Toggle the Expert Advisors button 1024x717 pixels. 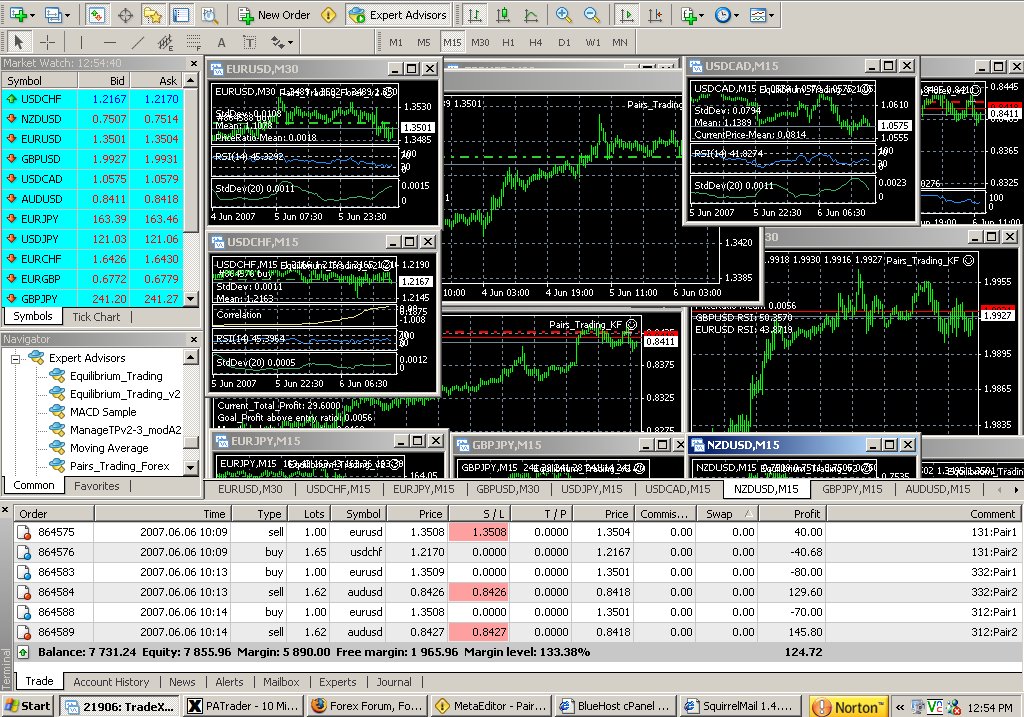pyautogui.click(x=398, y=14)
